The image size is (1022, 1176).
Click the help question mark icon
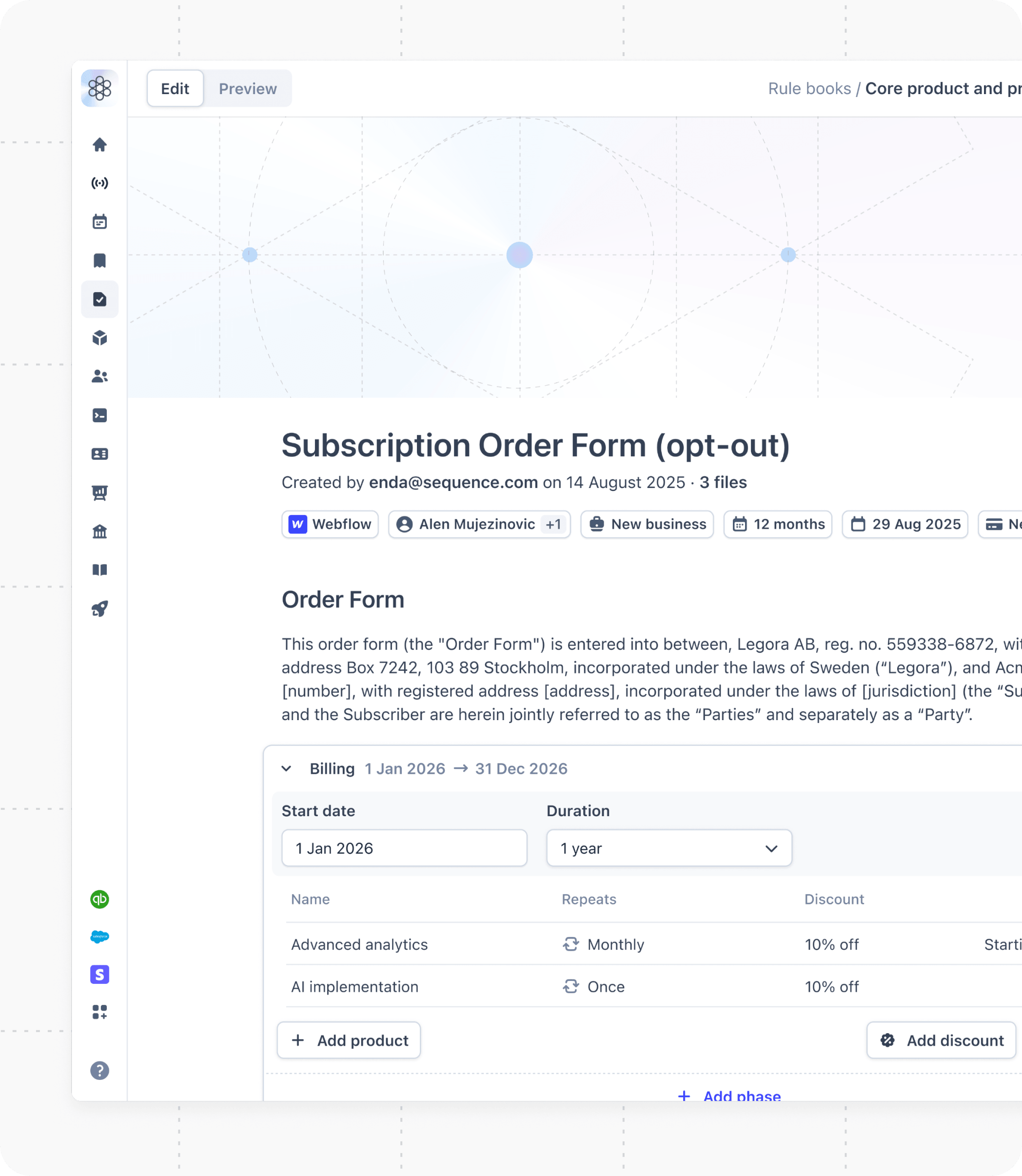(x=100, y=1071)
